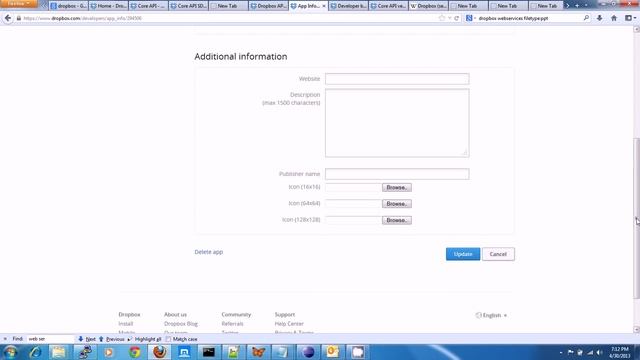The height and width of the screenshot is (360, 640).
Task: Open a new tab with the plus button
Action: click(x=576, y=6)
